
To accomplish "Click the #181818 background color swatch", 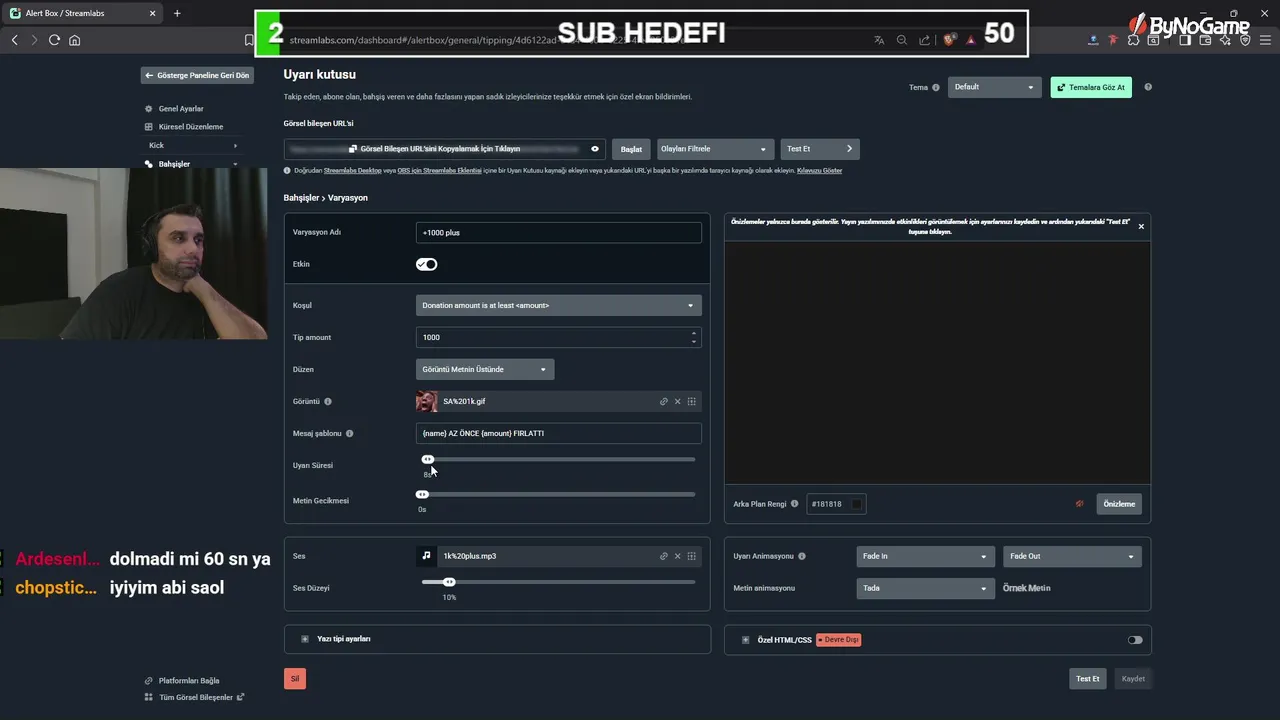I will pyautogui.click(x=856, y=504).
